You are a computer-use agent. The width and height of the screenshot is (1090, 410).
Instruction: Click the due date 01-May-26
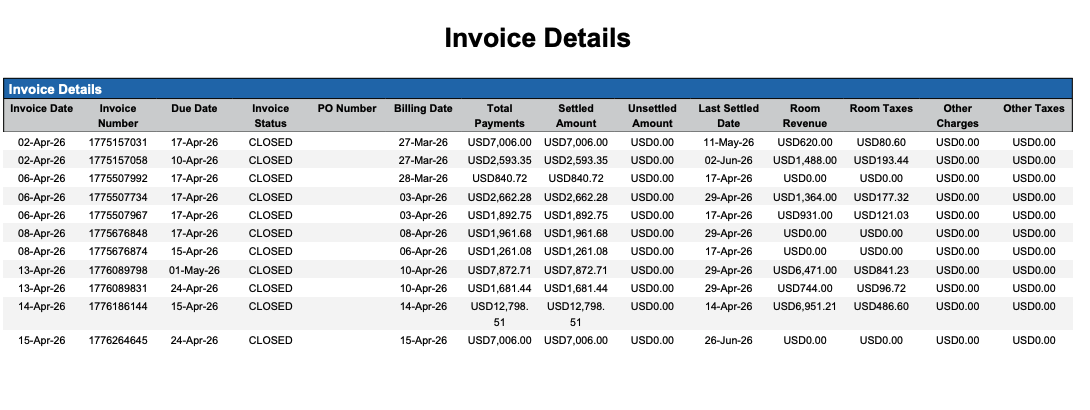[195, 270]
